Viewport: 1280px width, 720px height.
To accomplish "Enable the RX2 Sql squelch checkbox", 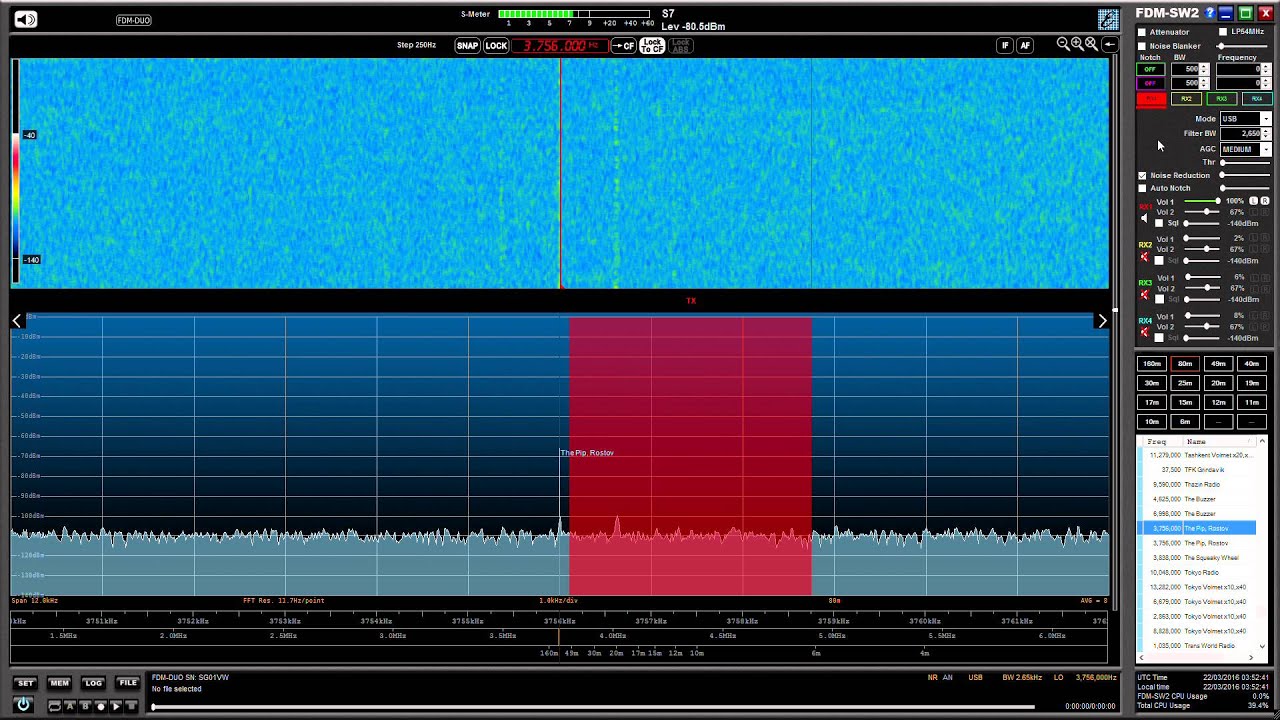I will point(1159,261).
